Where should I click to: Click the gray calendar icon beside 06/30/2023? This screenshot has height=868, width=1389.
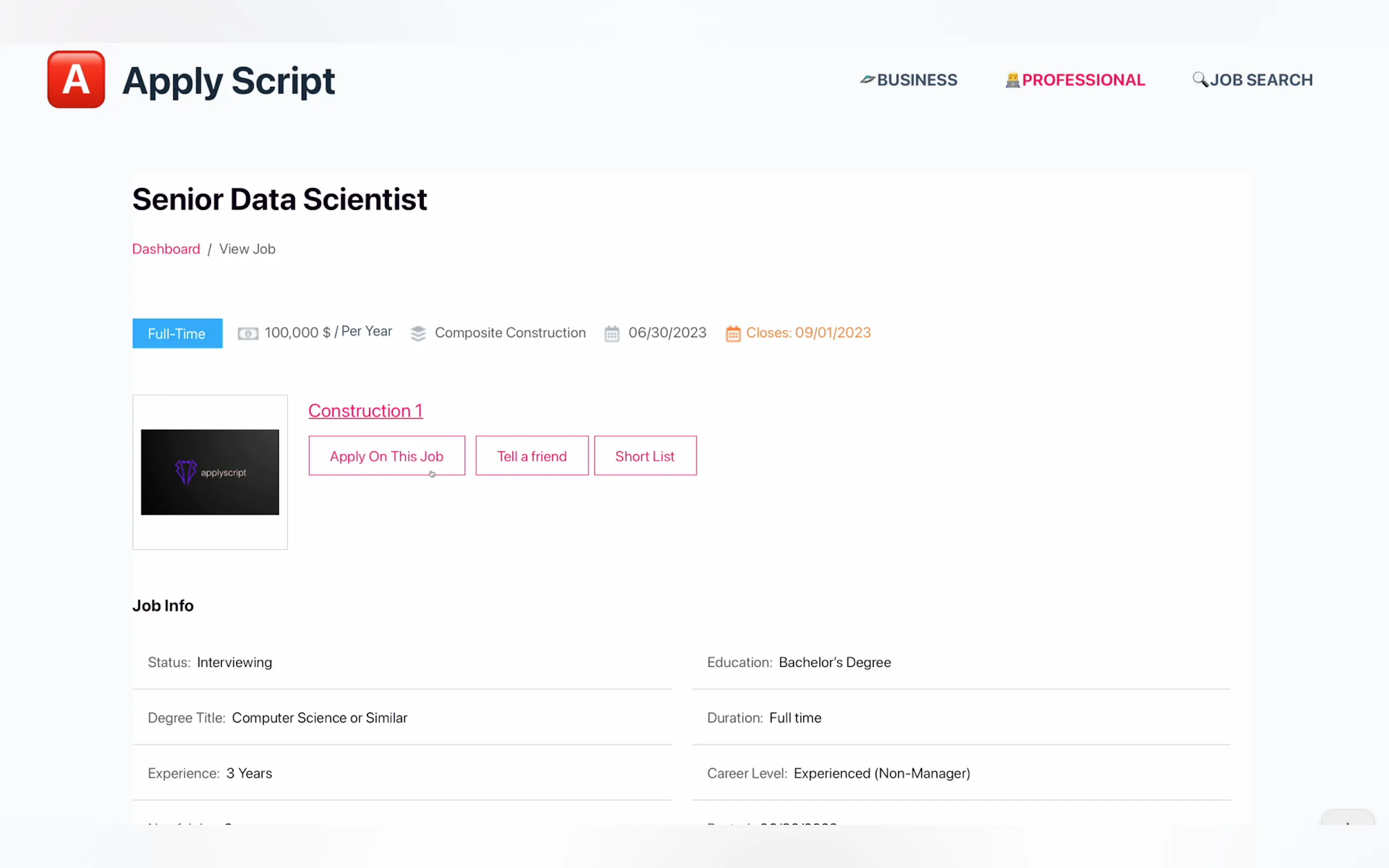point(611,333)
